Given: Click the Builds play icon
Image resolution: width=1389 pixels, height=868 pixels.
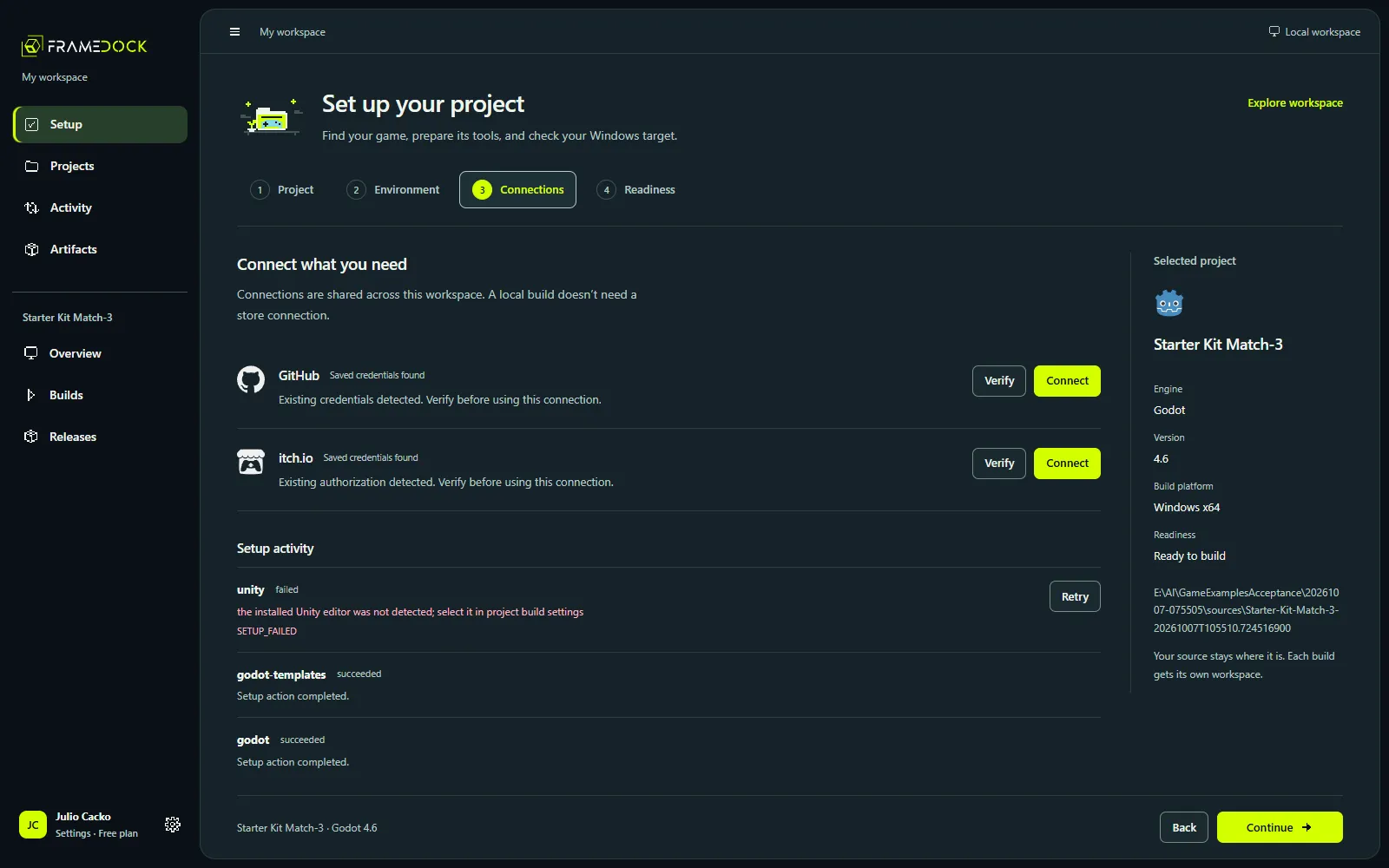Looking at the screenshot, I should click(31, 395).
